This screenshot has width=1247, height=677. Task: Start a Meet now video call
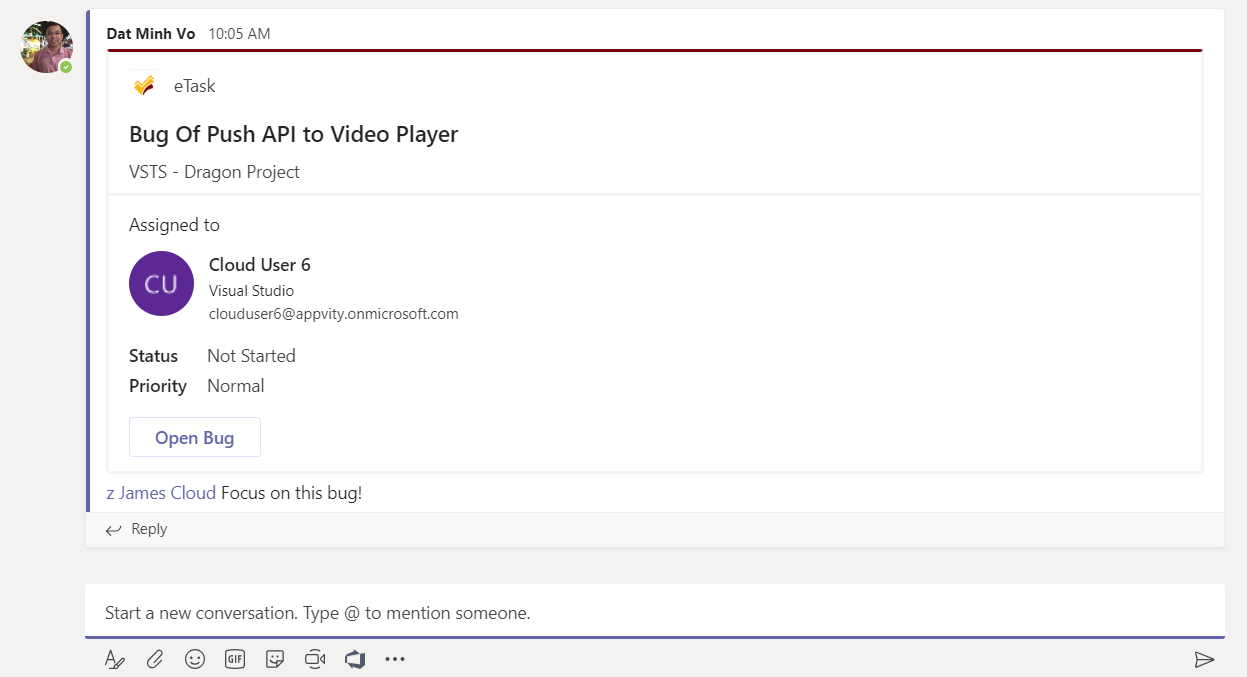pos(315,659)
